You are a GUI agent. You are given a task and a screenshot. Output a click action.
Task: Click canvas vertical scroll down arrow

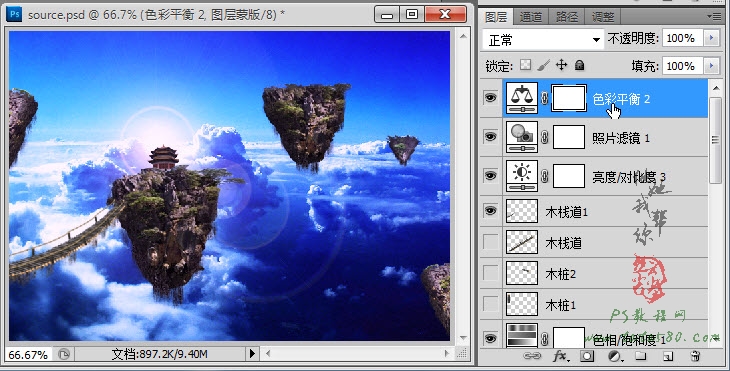click(463, 337)
